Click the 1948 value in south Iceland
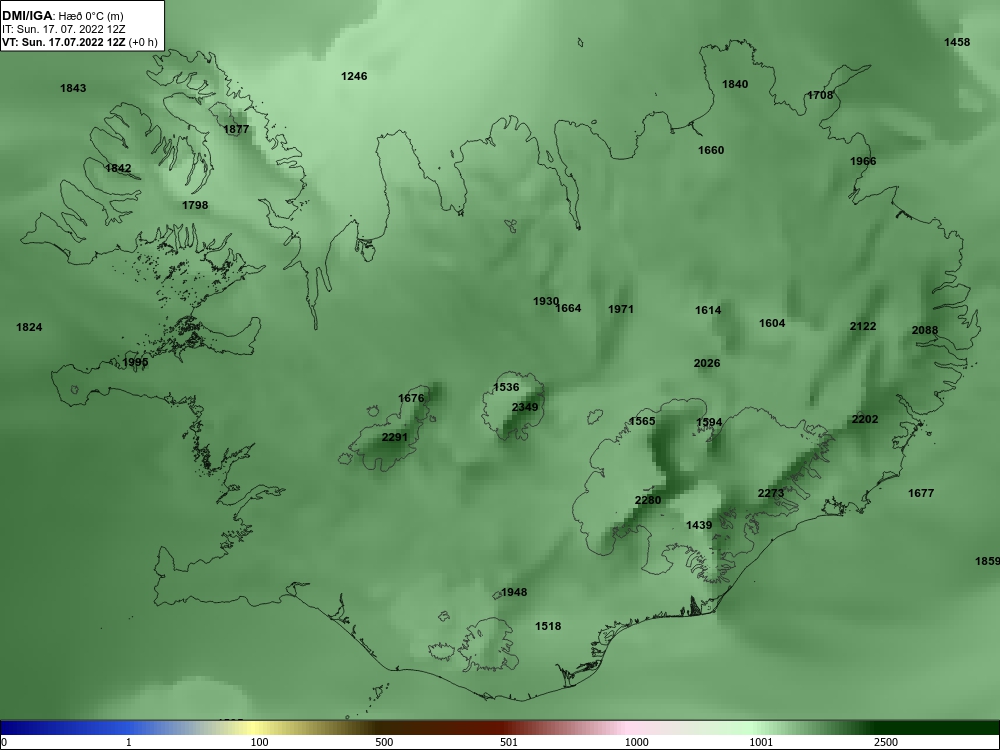1000x750 pixels. (514, 592)
